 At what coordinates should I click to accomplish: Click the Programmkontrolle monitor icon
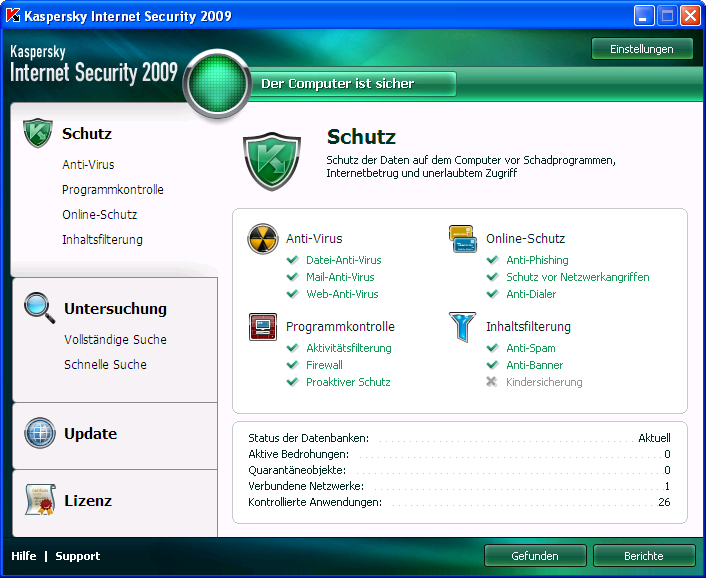pyautogui.click(x=263, y=327)
